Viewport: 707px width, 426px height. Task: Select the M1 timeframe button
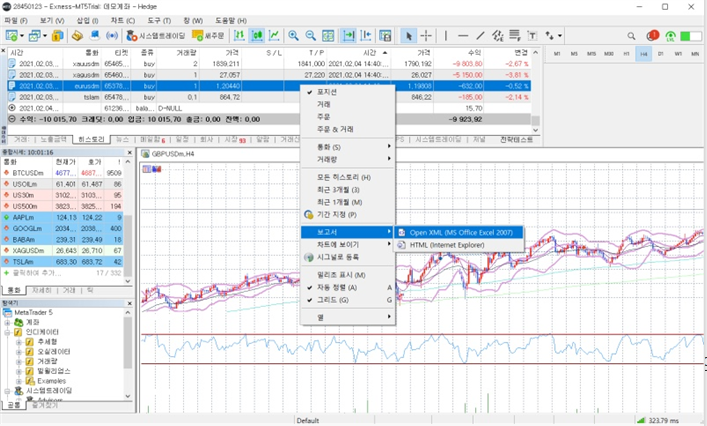557,54
